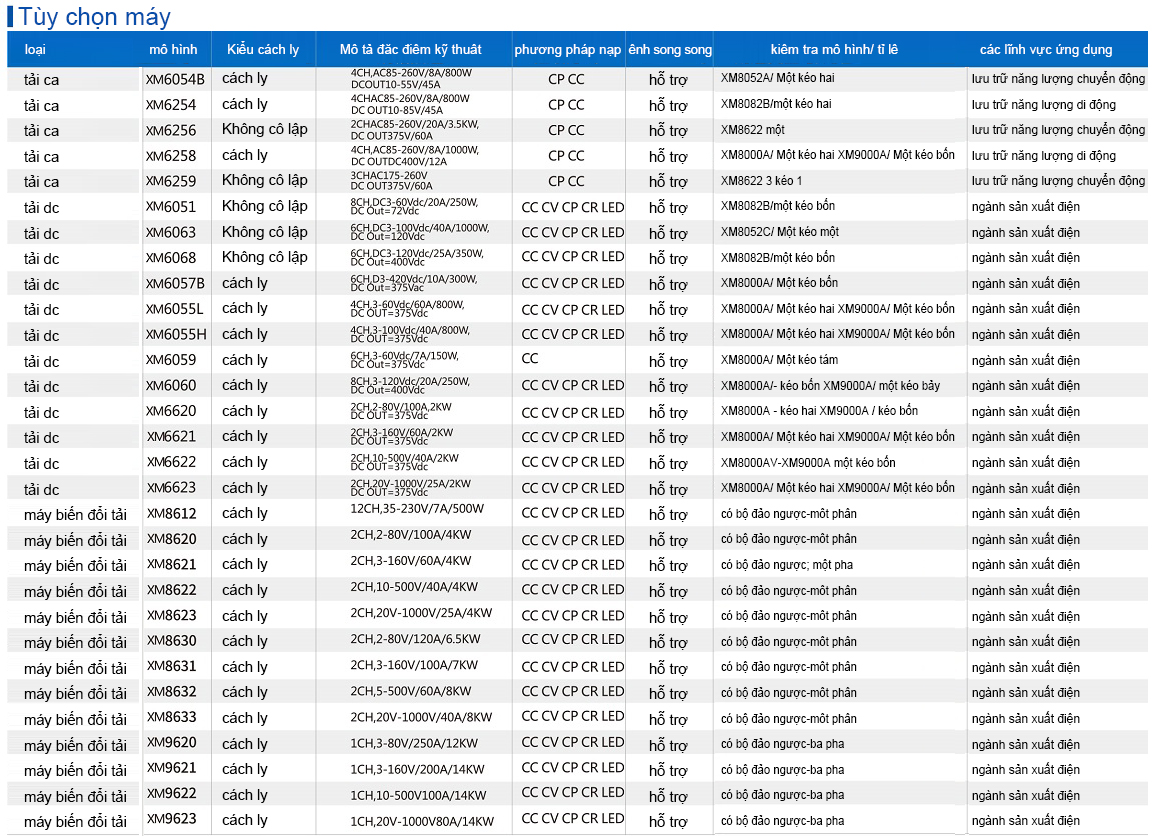The height and width of the screenshot is (836, 1156).
Task: Select model cell XM6063
Action: click(x=171, y=233)
